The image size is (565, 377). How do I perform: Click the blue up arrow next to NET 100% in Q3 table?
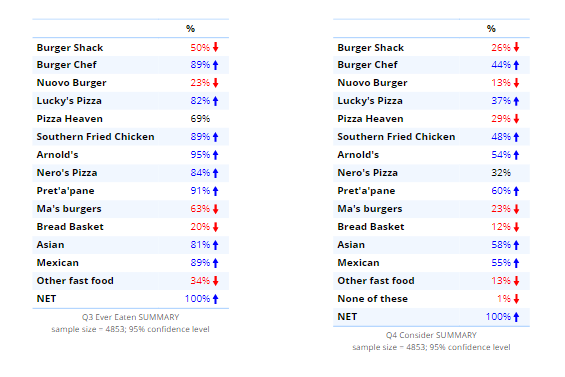coord(215,299)
